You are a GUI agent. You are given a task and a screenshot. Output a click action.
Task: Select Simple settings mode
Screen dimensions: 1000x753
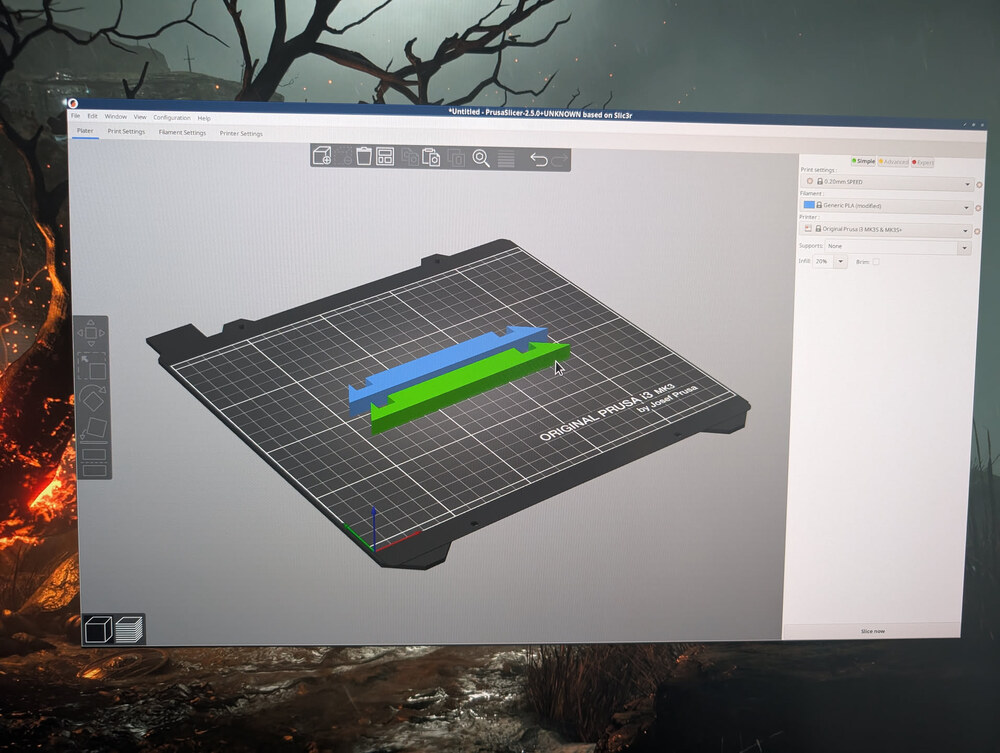pyautogui.click(x=863, y=161)
